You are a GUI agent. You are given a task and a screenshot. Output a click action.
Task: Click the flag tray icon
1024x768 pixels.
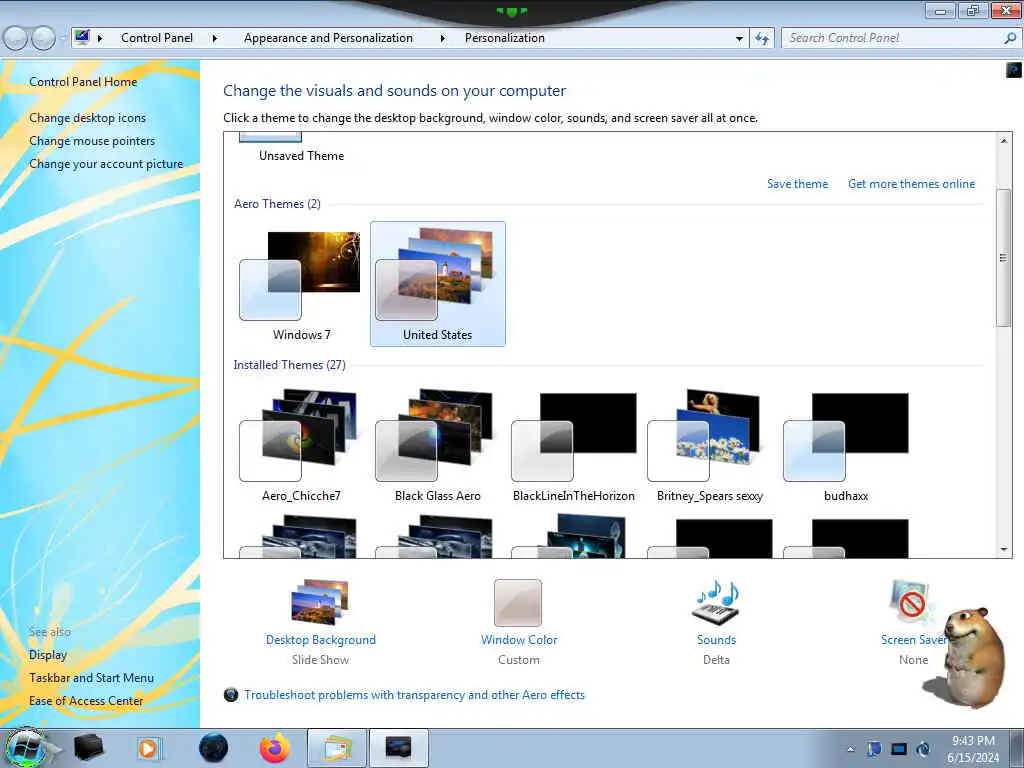click(874, 749)
